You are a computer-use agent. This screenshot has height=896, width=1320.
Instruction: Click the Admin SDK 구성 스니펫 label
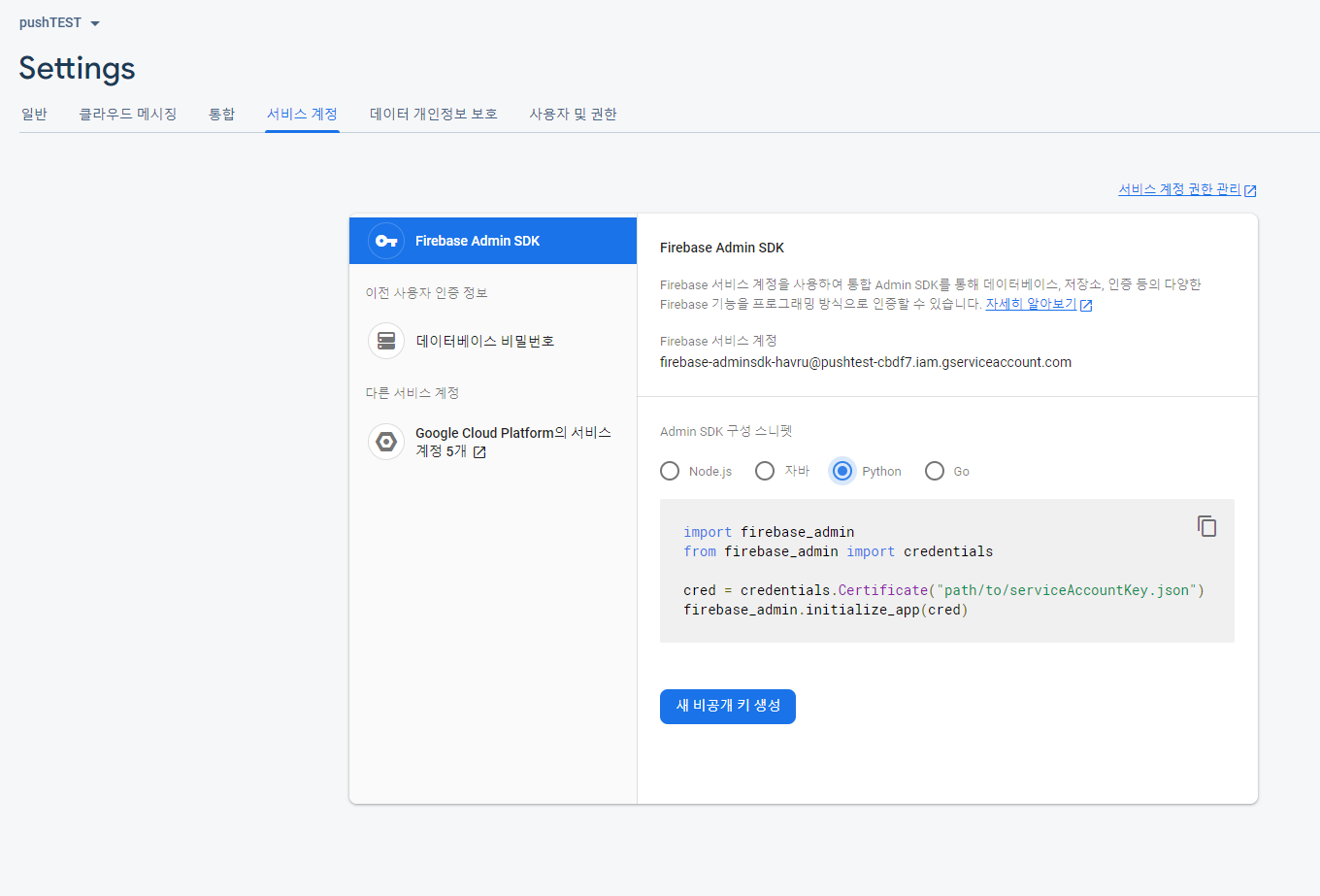tap(726, 431)
